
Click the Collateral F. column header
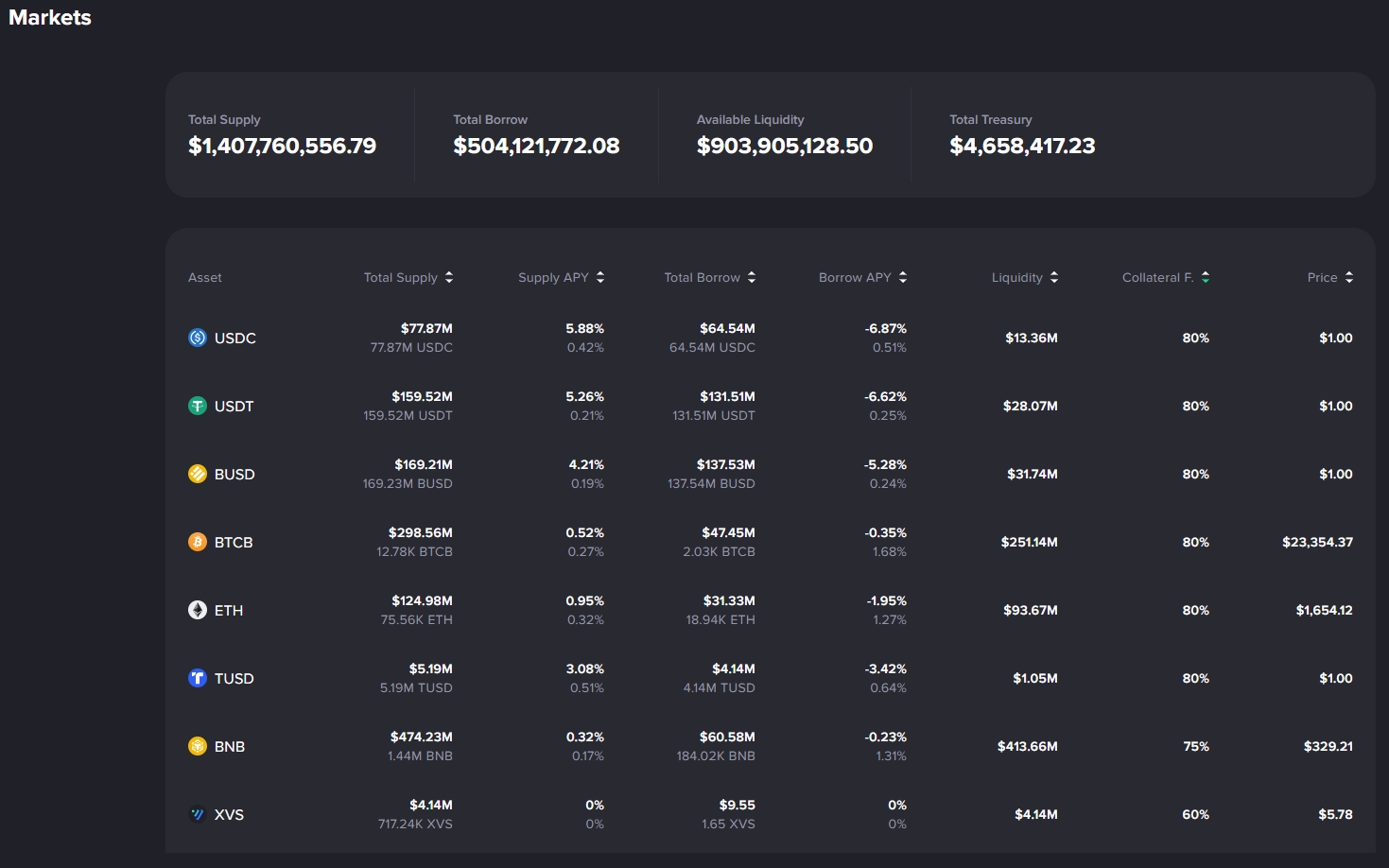(1166, 277)
